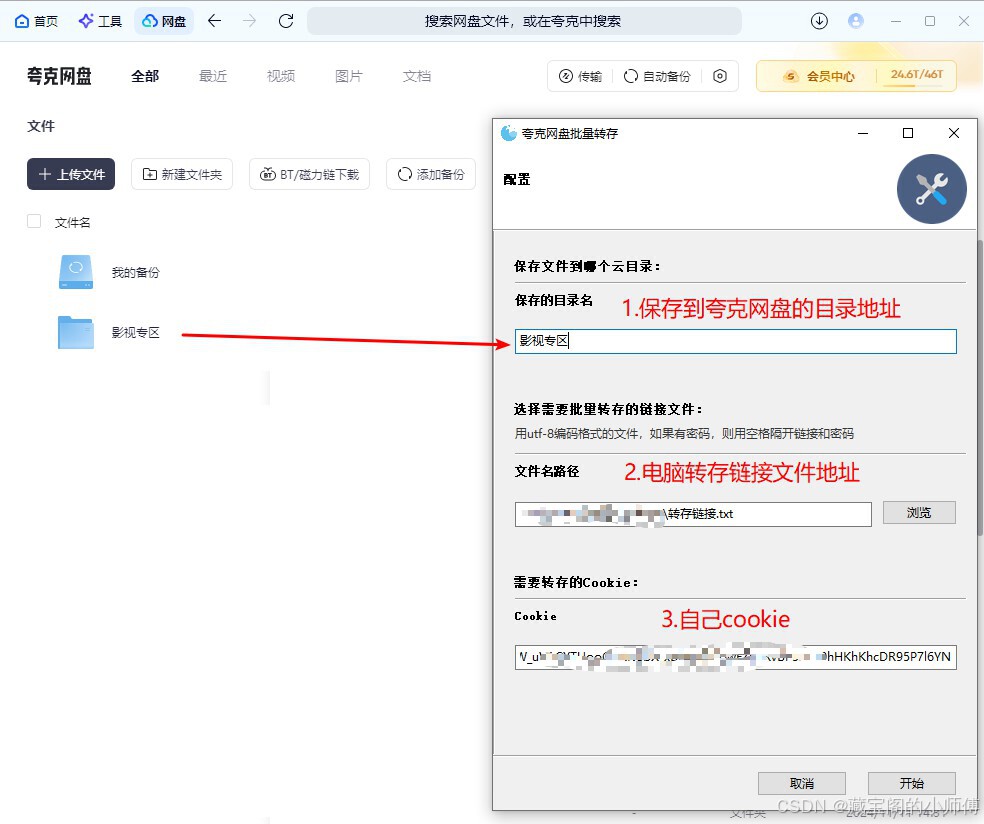
Task: Open 自动备份 auto backup
Action: point(657,76)
